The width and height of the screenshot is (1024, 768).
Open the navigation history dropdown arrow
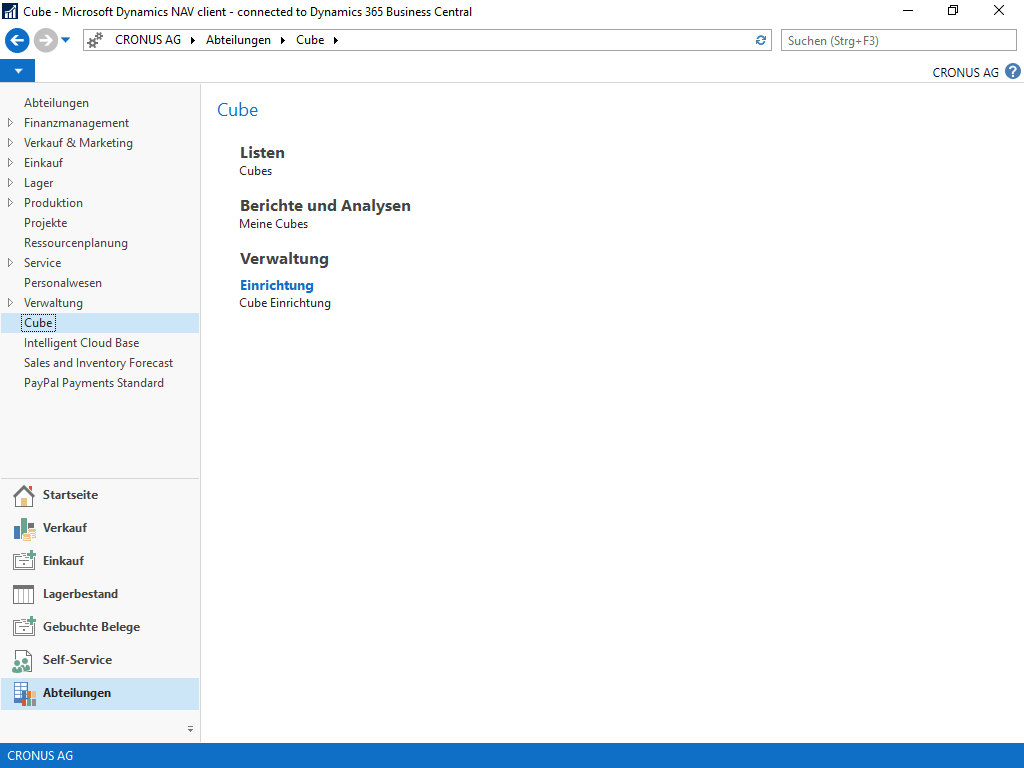tap(65, 40)
